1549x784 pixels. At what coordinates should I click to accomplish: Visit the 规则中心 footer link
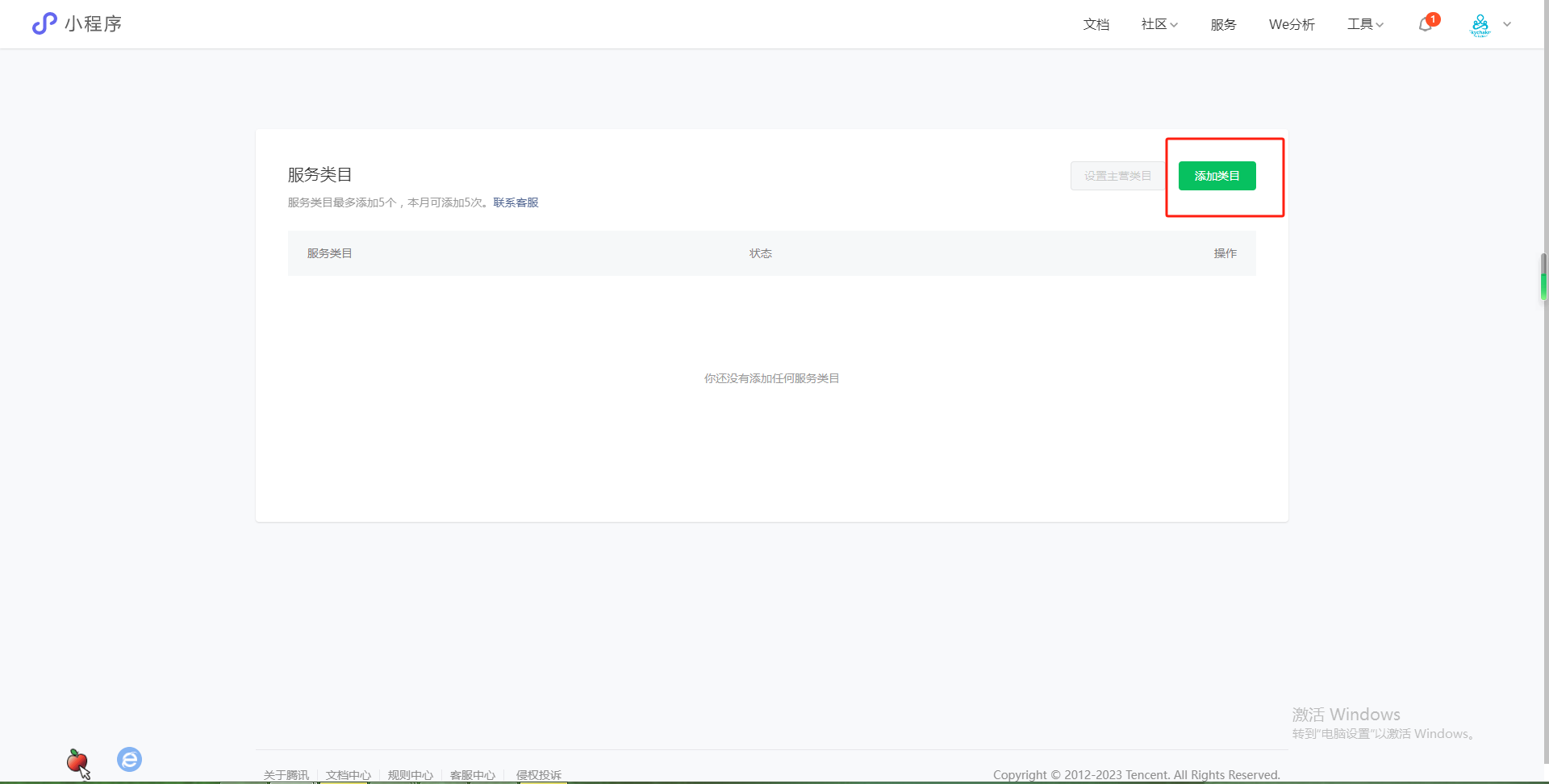(411, 774)
